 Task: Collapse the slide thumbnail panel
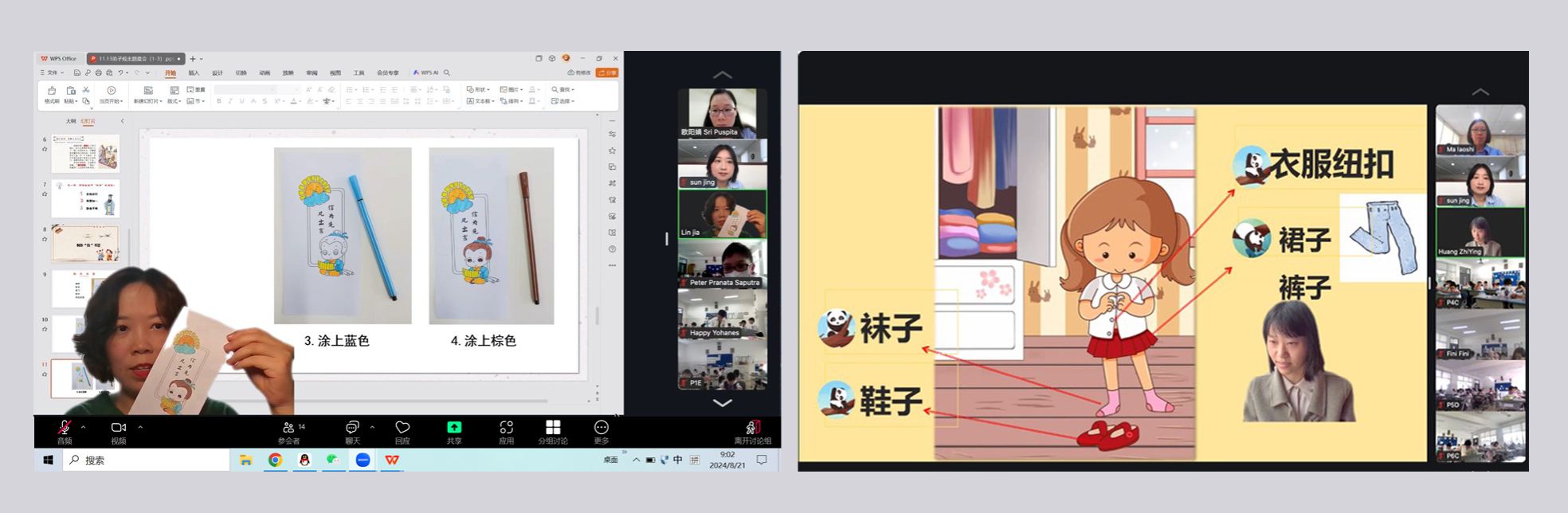click(x=122, y=121)
